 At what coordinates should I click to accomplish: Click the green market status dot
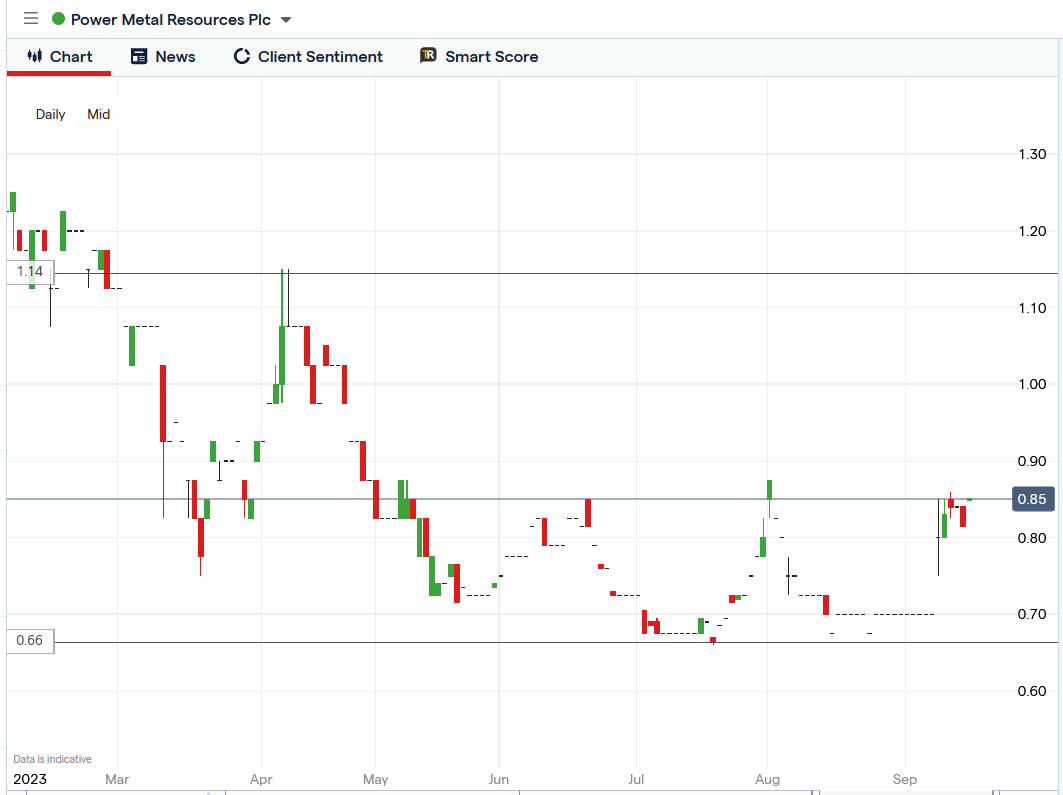click(58, 19)
